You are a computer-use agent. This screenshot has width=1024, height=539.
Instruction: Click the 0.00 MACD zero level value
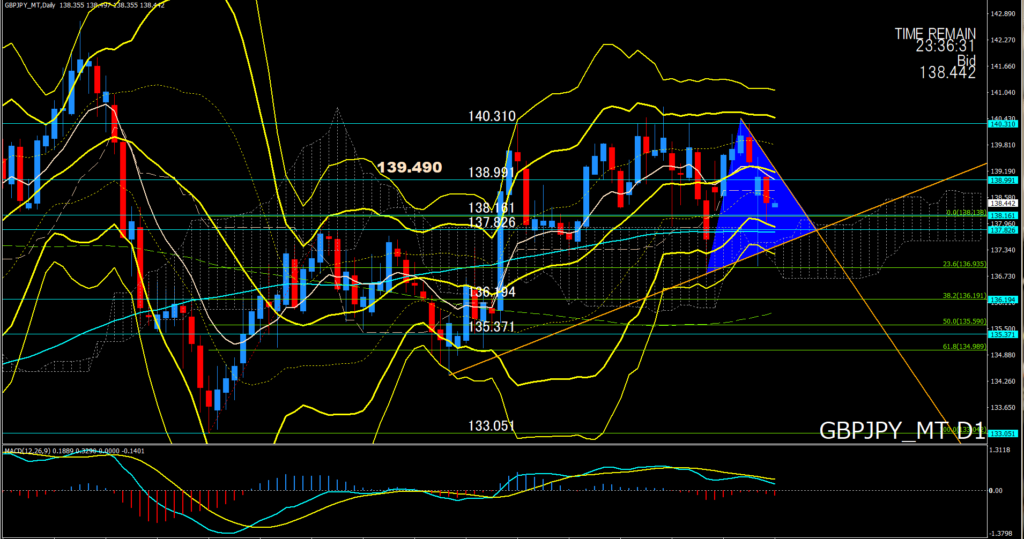pos(997,490)
